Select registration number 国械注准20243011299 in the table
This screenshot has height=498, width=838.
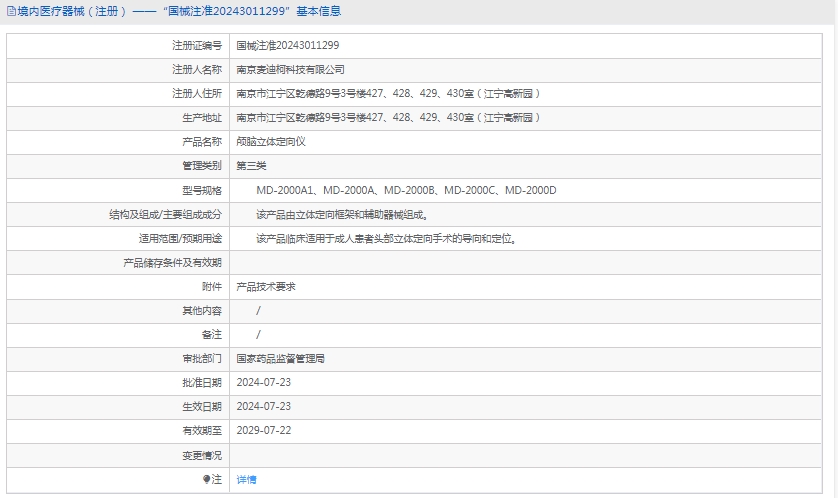287,46
